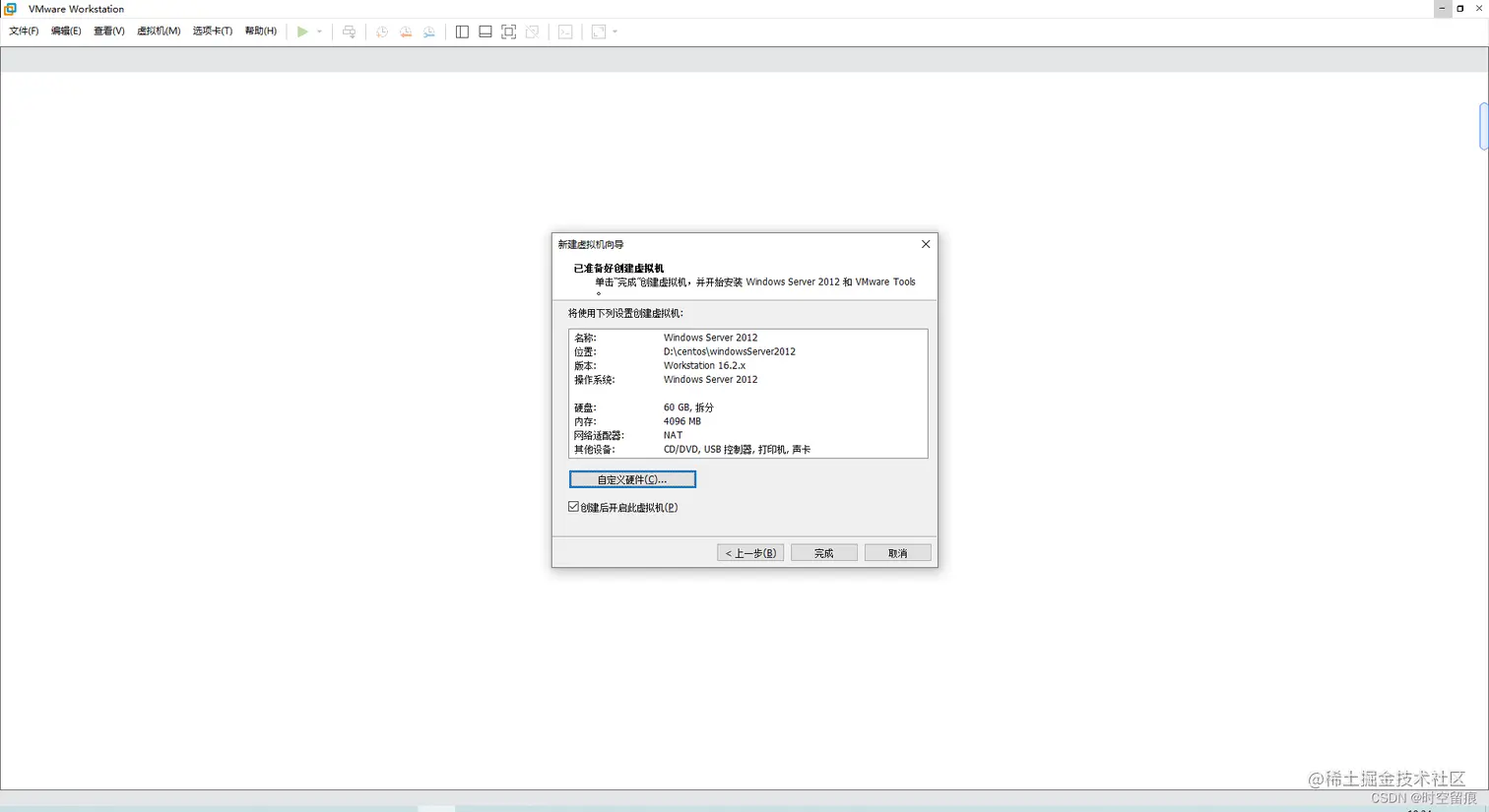Image resolution: width=1489 pixels, height=812 pixels.
Task: Click the 60 GB, 拆分 disk value
Action: point(688,407)
